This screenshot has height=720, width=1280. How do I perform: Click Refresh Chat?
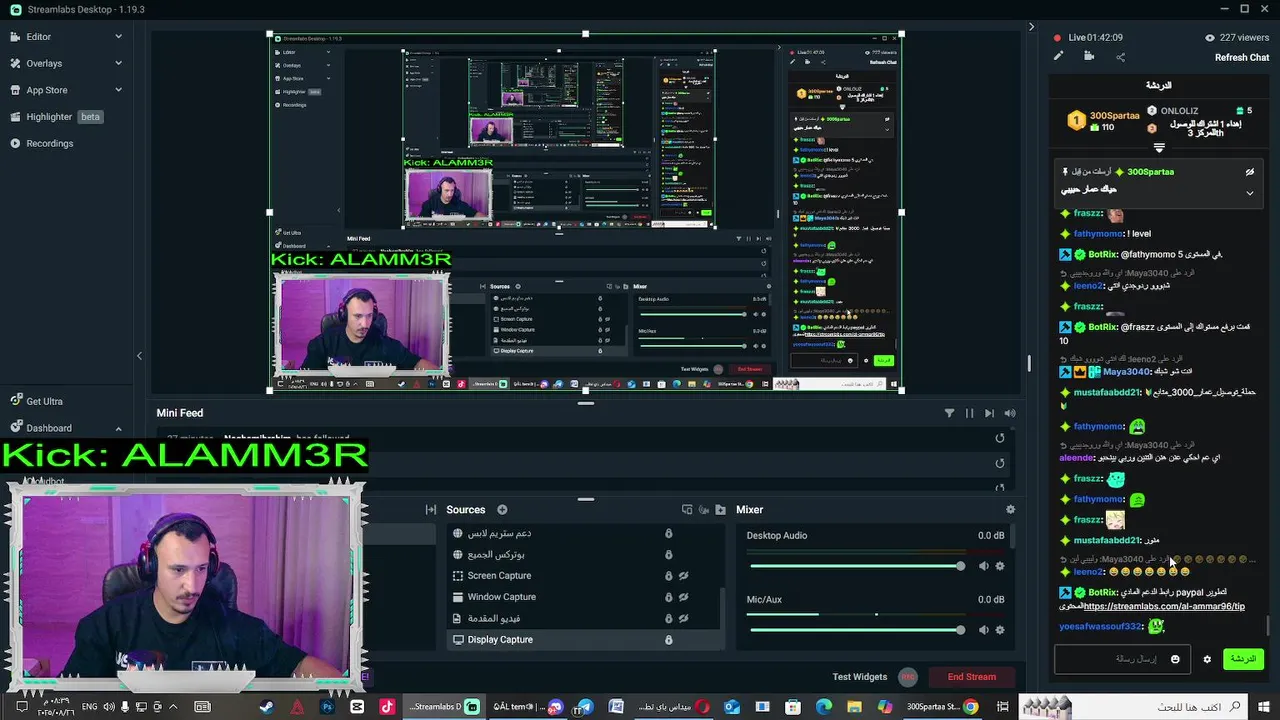(1242, 58)
